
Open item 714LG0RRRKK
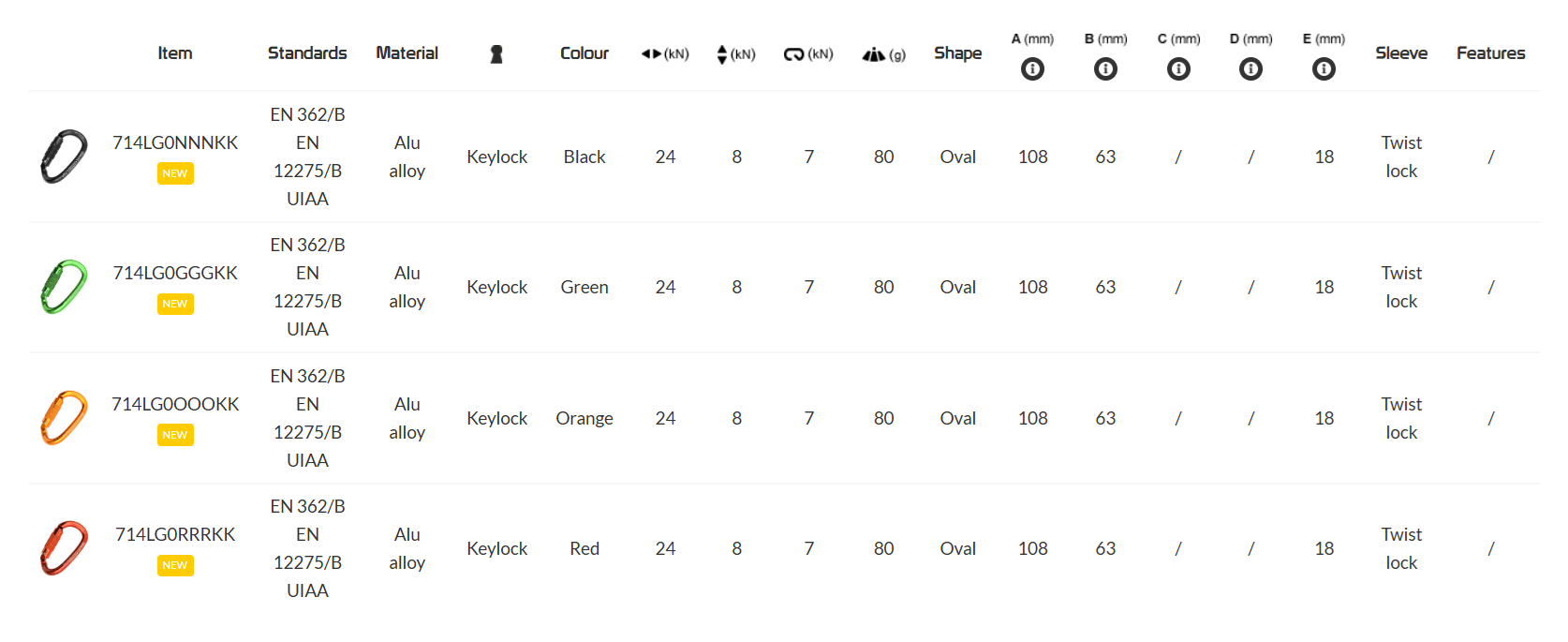tap(175, 534)
